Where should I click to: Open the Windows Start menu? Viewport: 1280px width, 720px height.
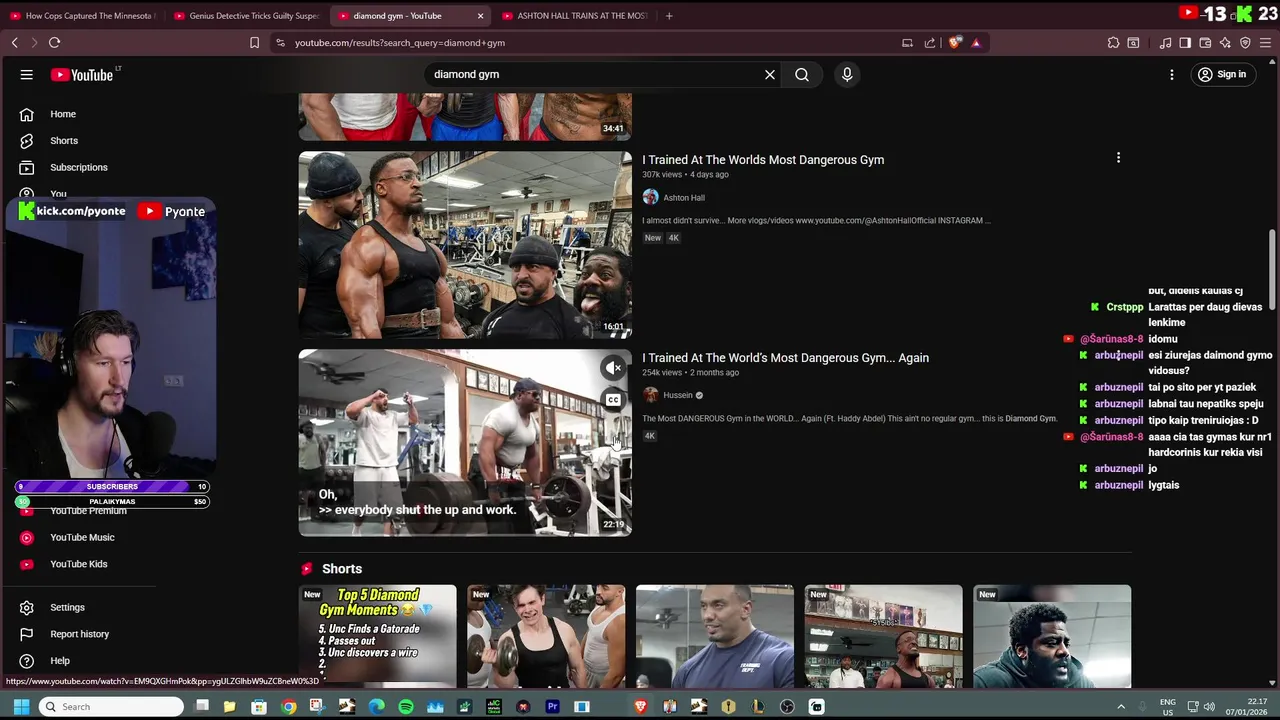pyautogui.click(x=21, y=707)
